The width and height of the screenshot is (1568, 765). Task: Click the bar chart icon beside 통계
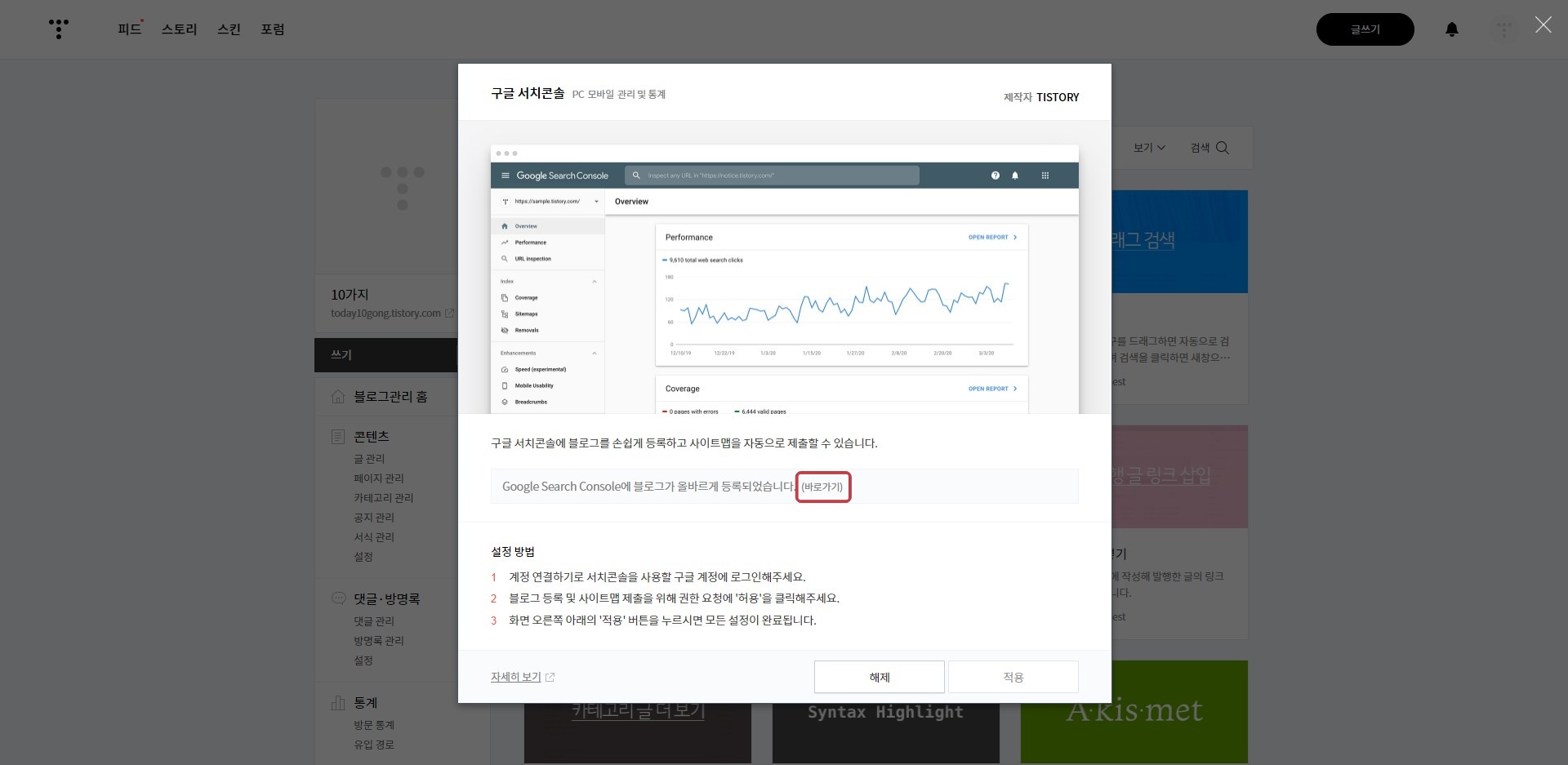338,703
